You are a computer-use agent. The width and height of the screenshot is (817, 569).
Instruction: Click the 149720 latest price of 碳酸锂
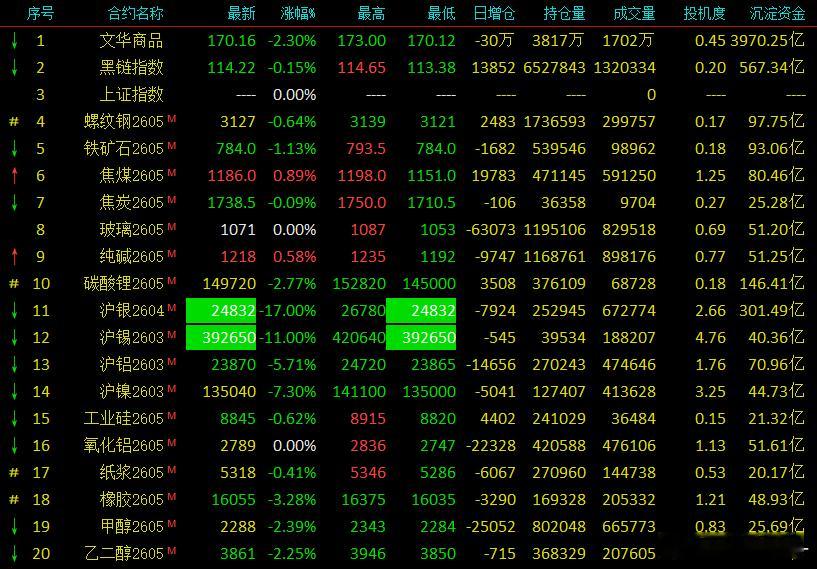click(x=229, y=284)
